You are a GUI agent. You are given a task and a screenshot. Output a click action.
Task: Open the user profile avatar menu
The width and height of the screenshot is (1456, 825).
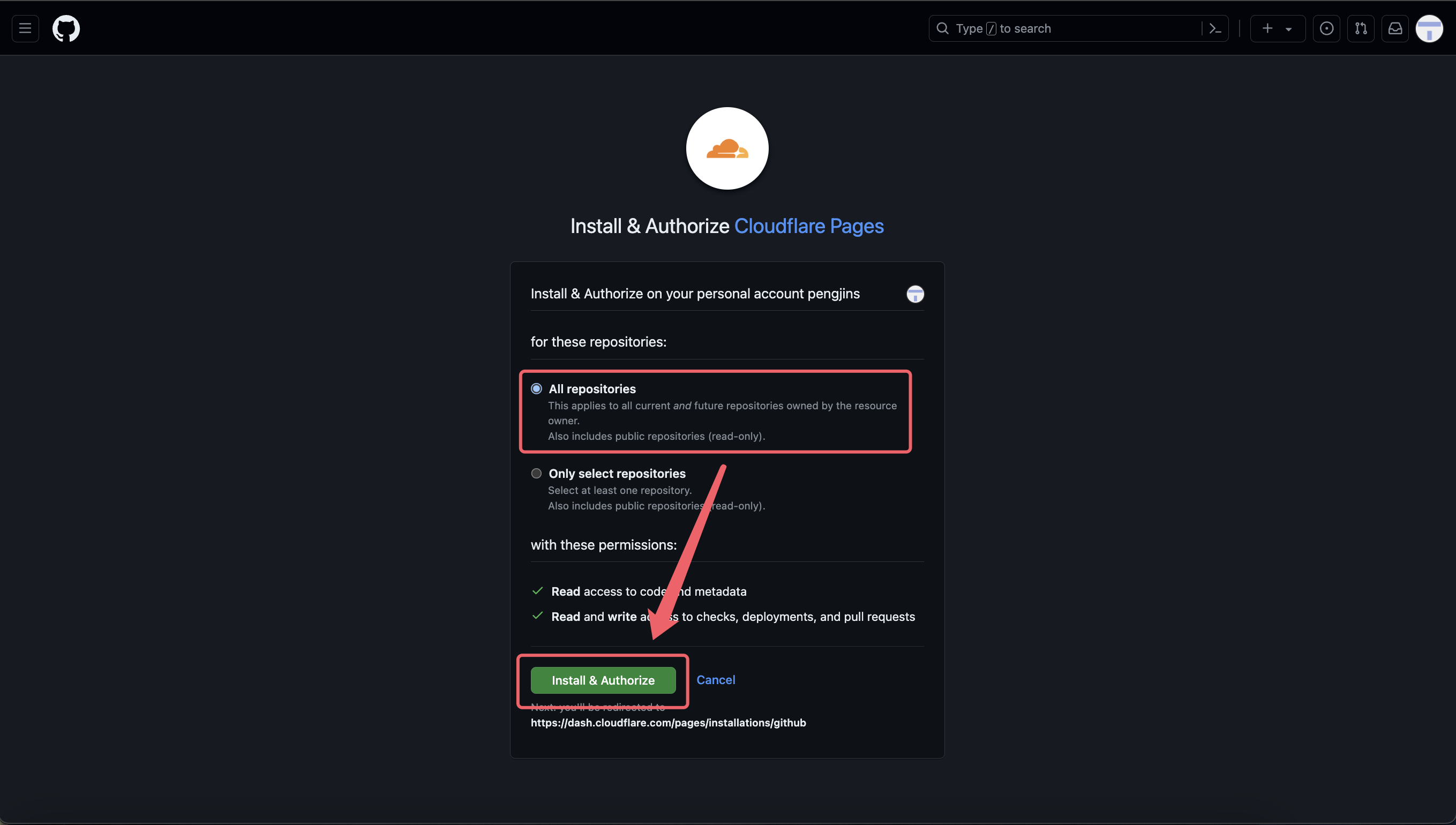pyautogui.click(x=1429, y=28)
